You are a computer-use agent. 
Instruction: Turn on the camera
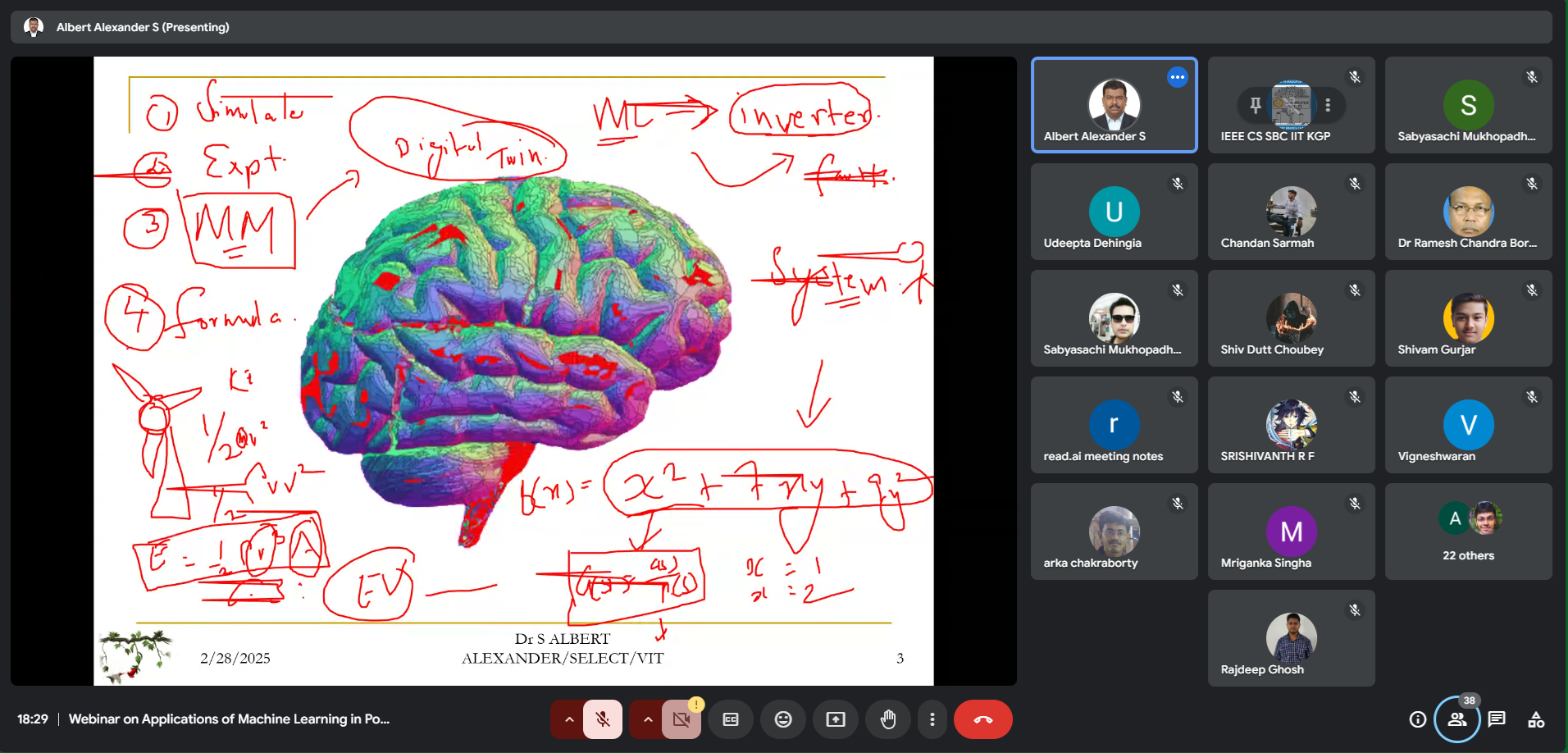(681, 719)
